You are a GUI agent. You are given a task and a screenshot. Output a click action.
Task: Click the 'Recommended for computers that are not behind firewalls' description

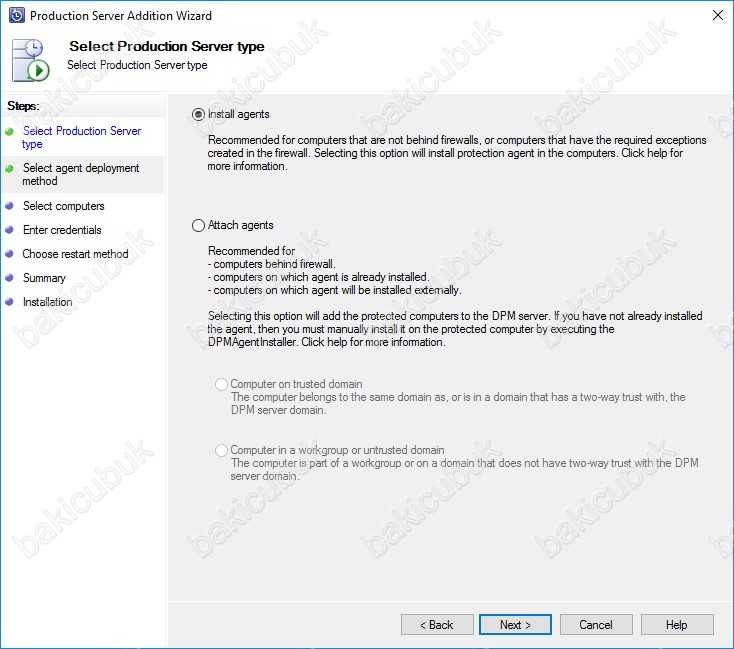coord(457,153)
